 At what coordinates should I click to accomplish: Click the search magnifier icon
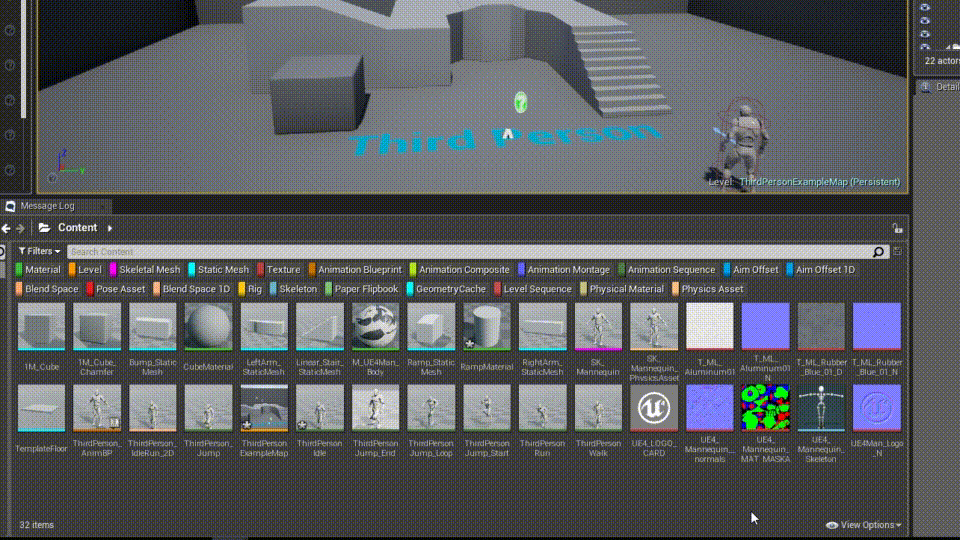click(x=878, y=252)
